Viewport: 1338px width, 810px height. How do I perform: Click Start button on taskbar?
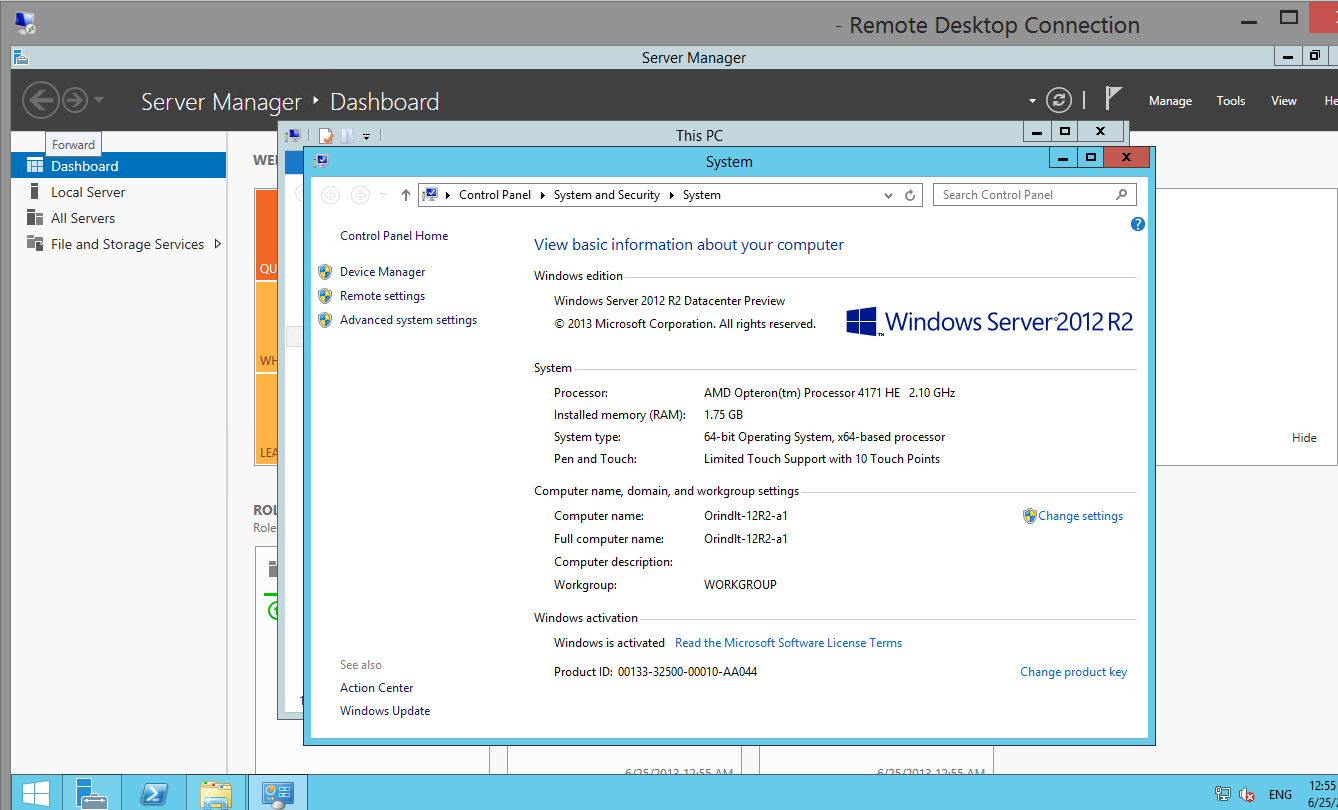(36, 794)
